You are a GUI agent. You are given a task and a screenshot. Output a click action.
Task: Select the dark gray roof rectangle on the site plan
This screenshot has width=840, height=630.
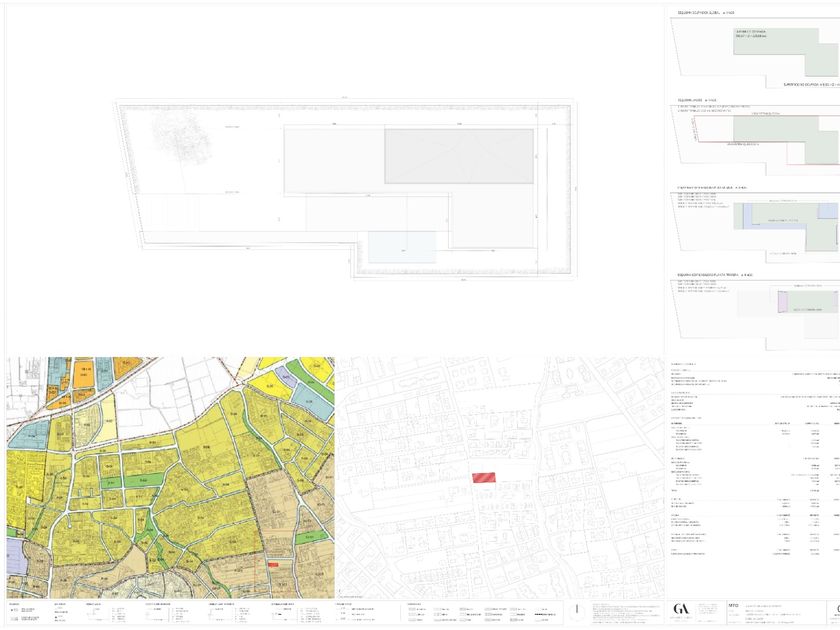tap(459, 156)
